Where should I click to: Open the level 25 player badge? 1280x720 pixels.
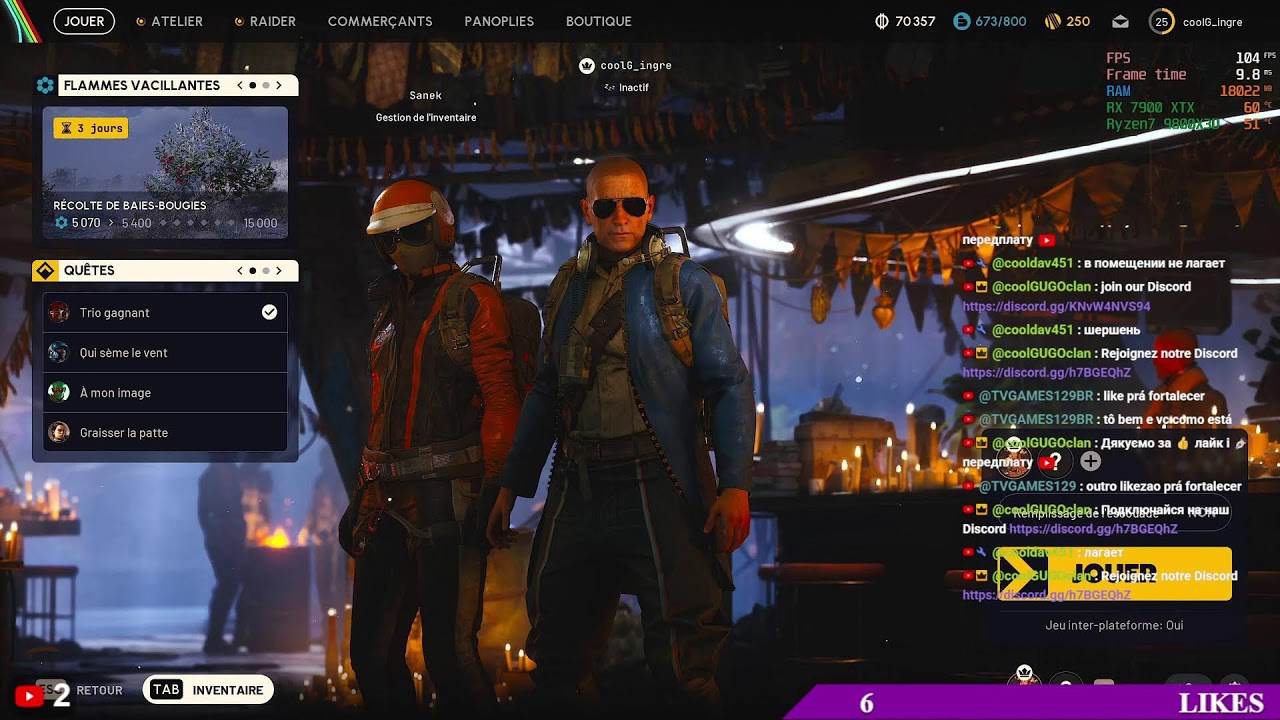tap(1161, 21)
